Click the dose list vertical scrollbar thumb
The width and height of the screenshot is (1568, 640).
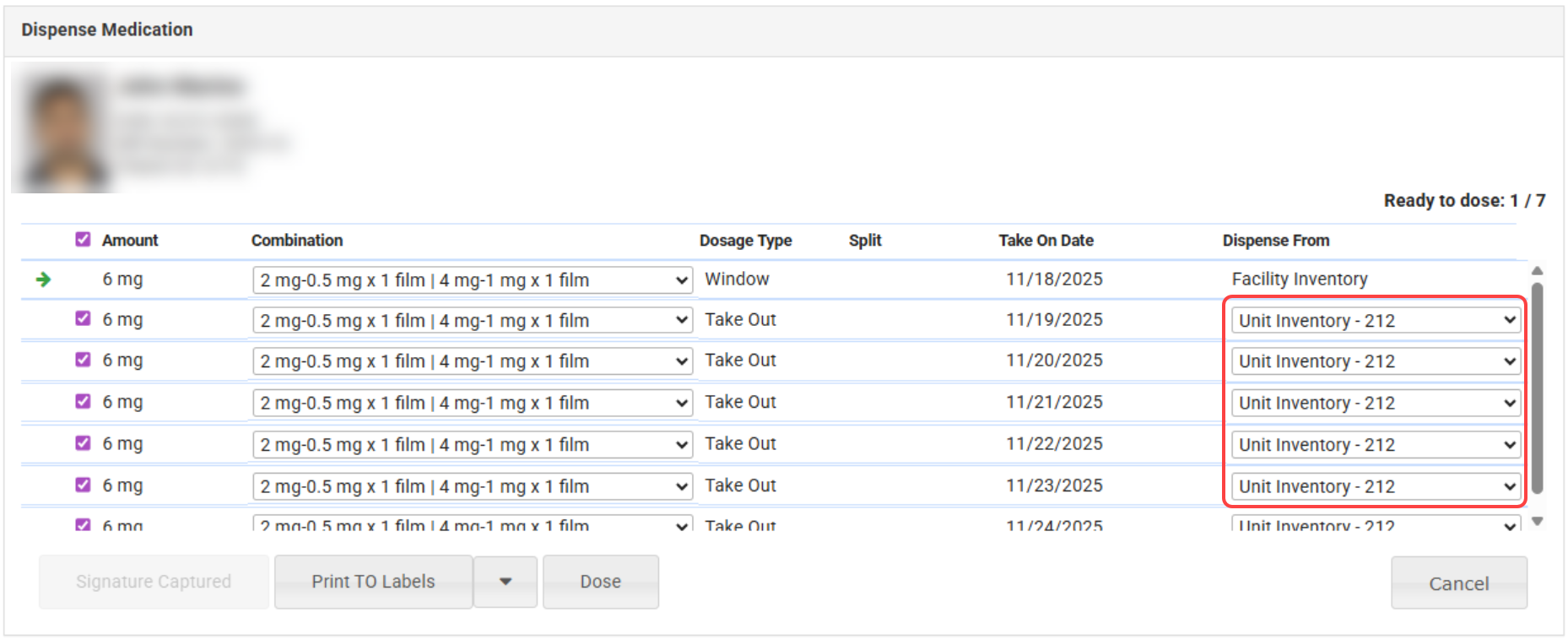pos(1537,388)
